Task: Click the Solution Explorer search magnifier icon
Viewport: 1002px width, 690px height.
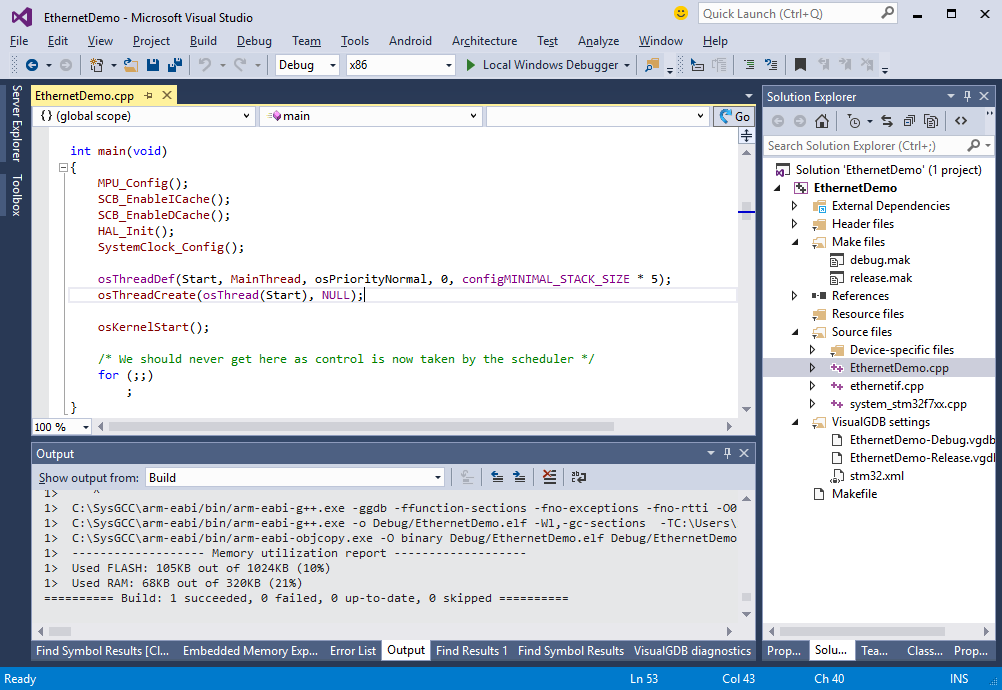Action: pyautogui.click(x=973, y=146)
